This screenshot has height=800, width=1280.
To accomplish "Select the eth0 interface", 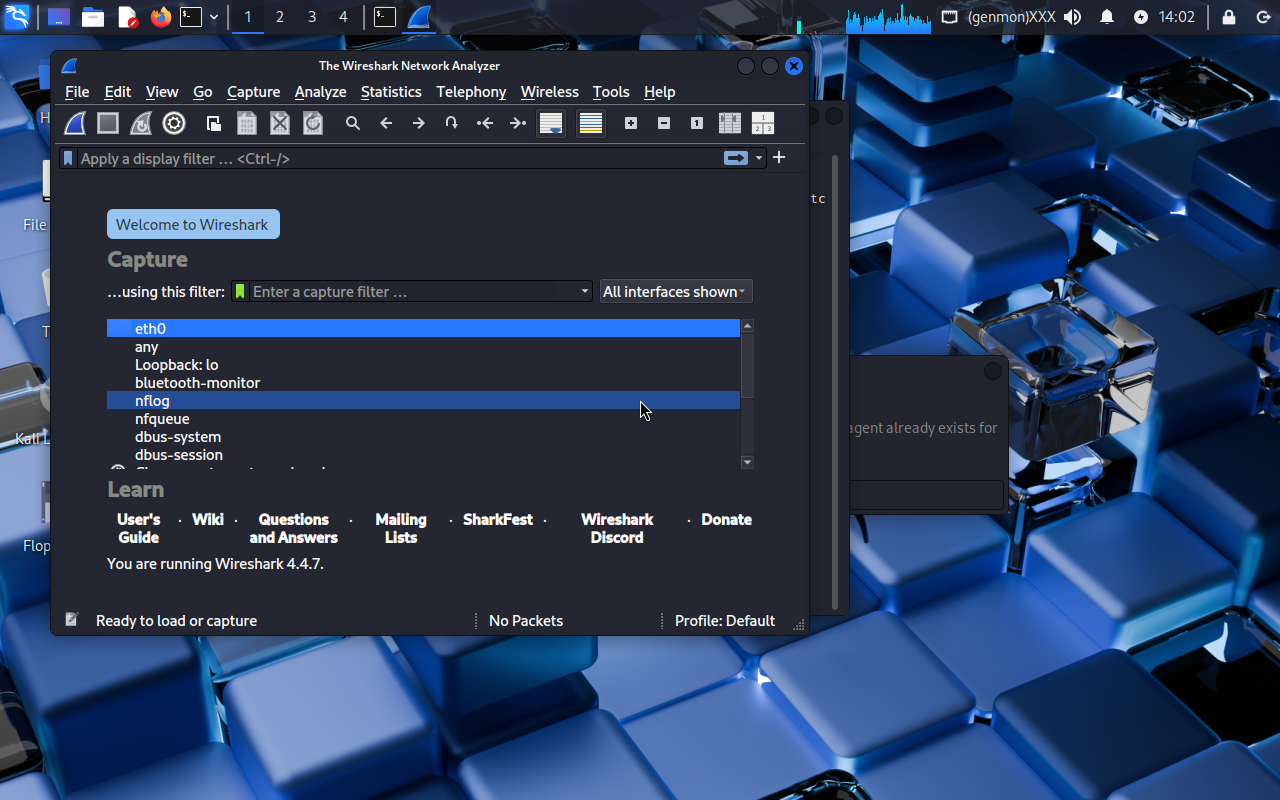I will [423, 328].
